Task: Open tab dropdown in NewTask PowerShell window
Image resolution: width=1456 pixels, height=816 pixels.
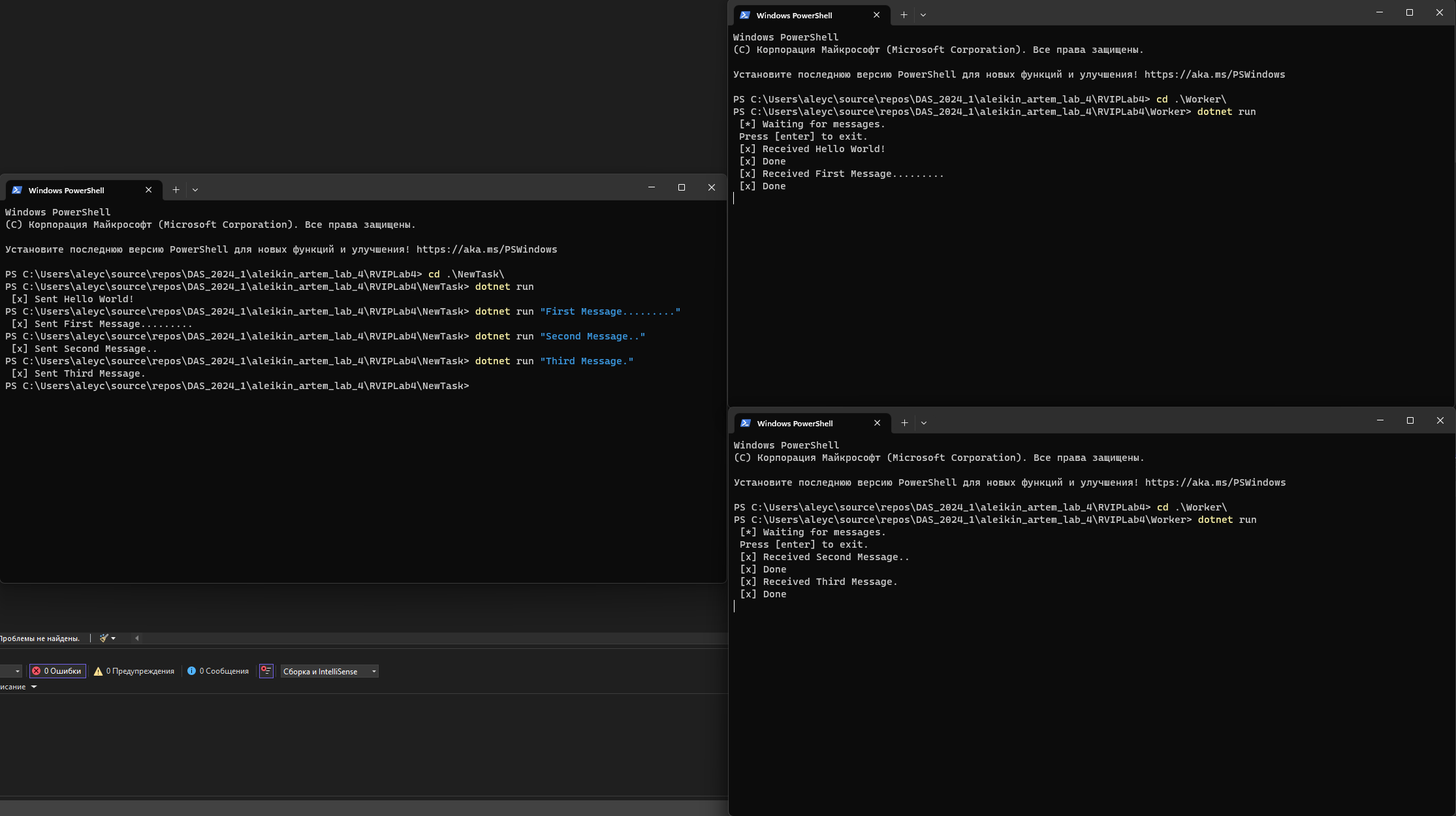Action: (x=195, y=190)
